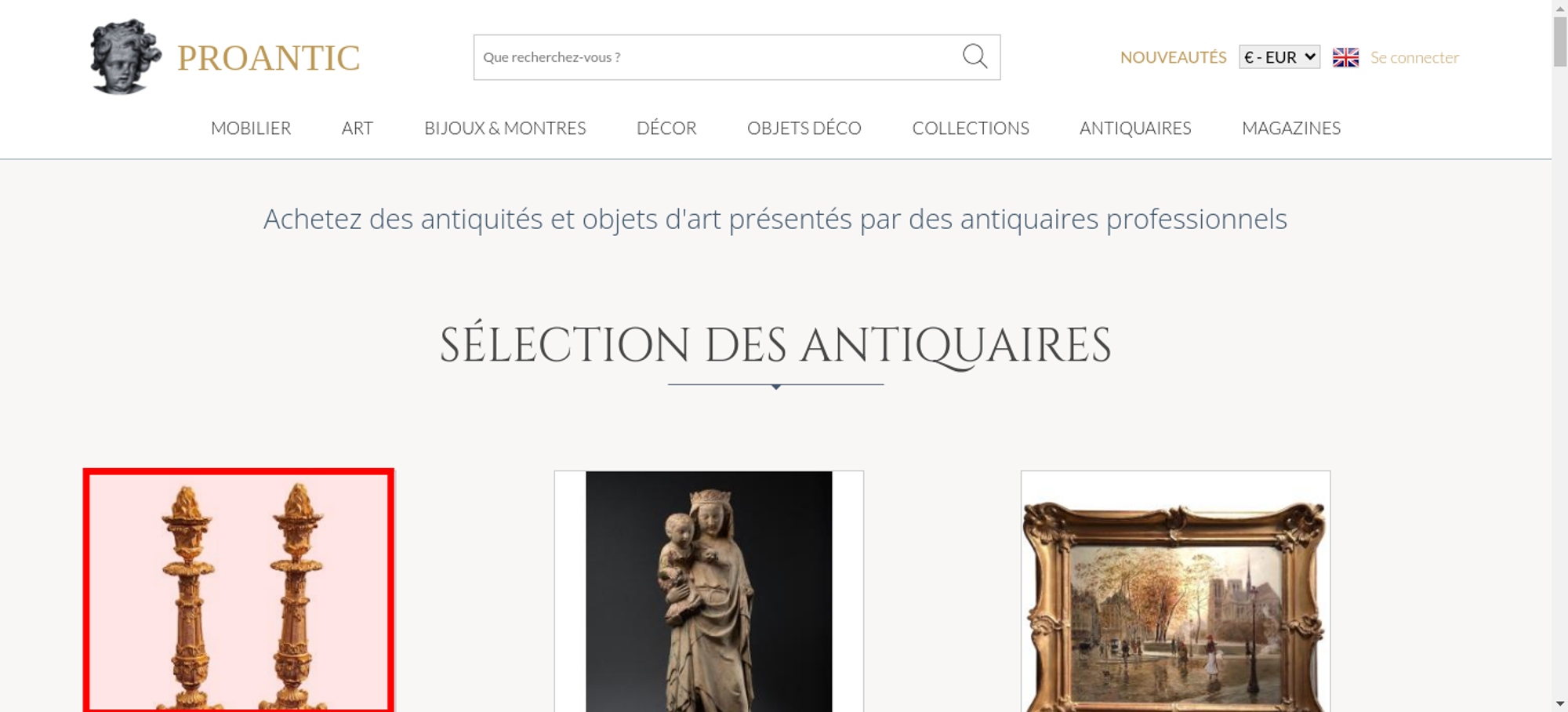The height and width of the screenshot is (712, 1568).
Task: Click the NOUVEAUTÉS link
Action: (x=1173, y=57)
